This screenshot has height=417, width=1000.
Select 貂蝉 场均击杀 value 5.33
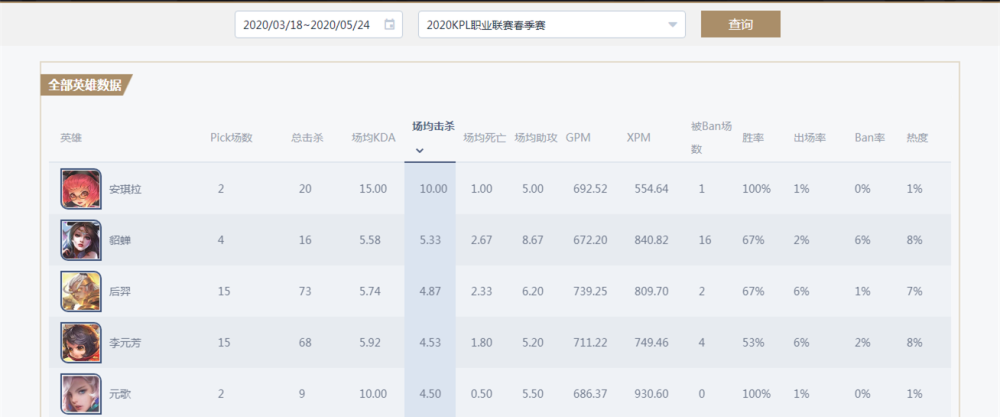click(x=430, y=240)
